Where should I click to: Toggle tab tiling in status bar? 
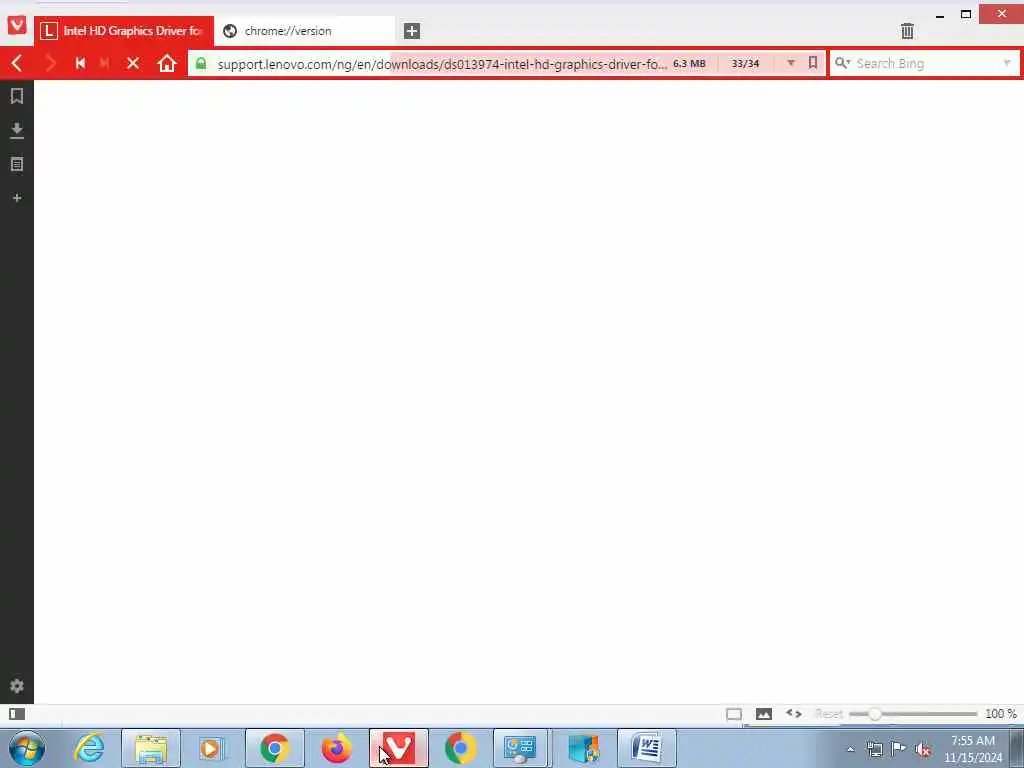point(733,714)
